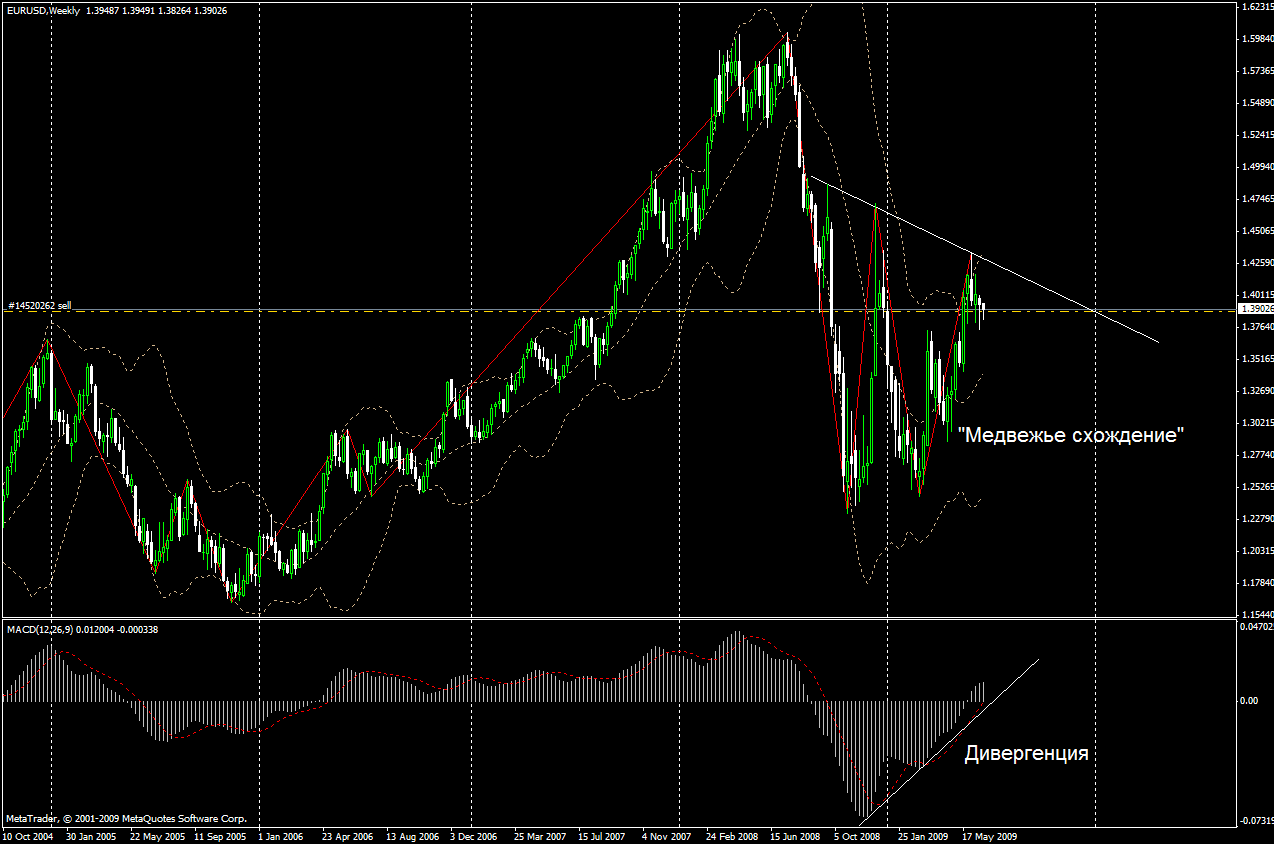
Task: Click the 1.49940 price axis label
Action: tap(1256, 167)
